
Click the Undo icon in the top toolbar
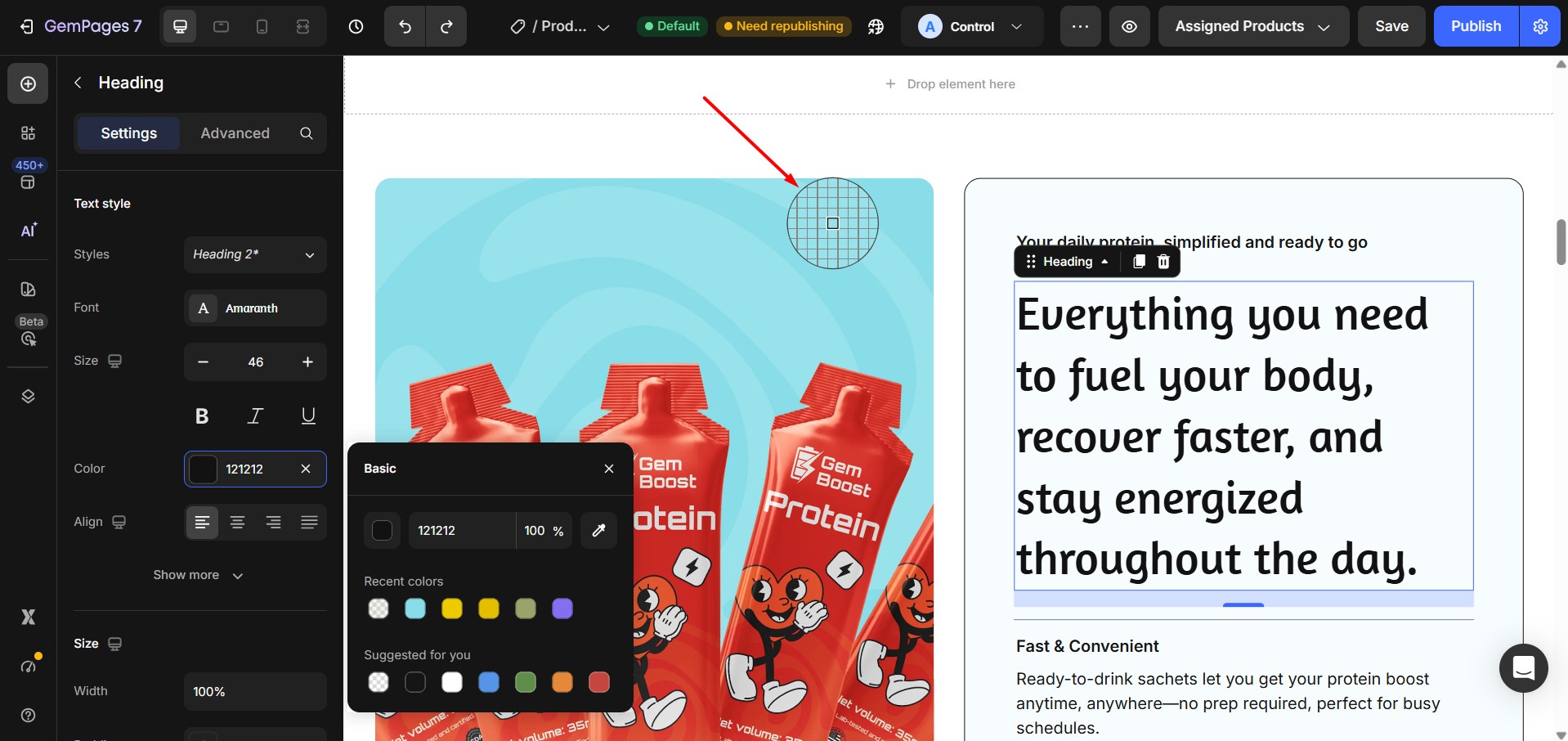(403, 26)
